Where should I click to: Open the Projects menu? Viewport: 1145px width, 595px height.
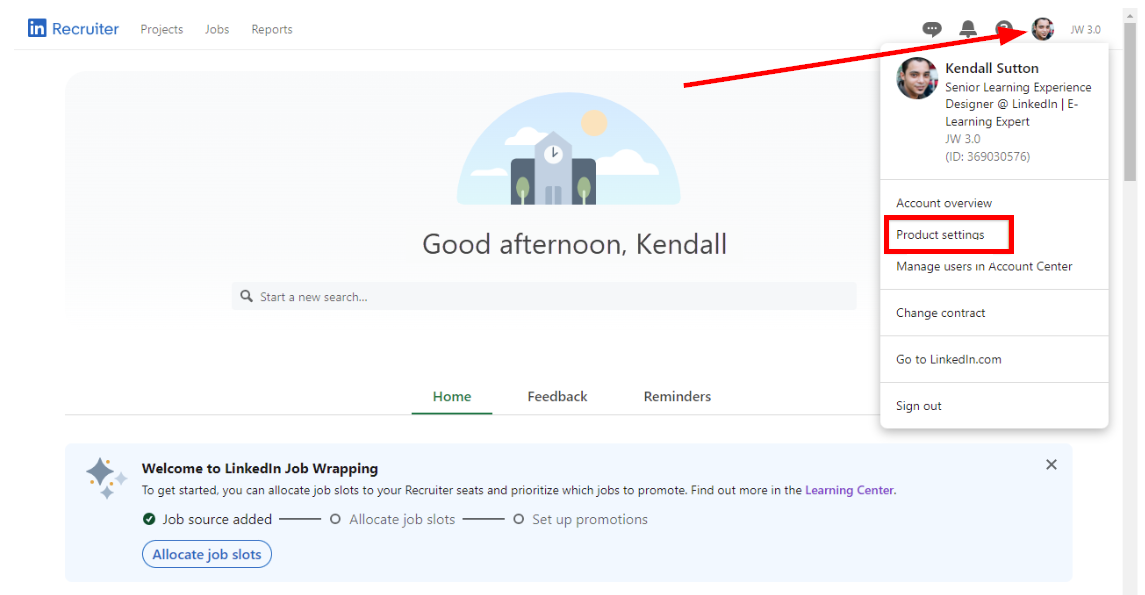(x=161, y=29)
